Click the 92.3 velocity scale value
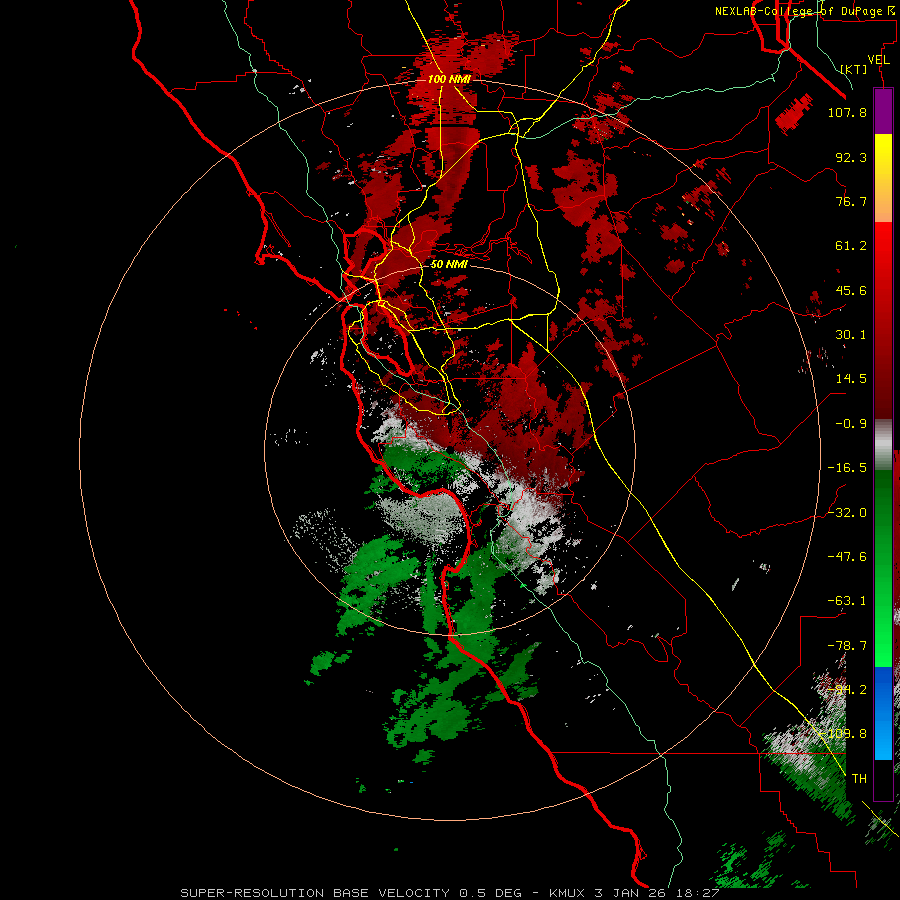This screenshot has height=900, width=900. point(851,157)
